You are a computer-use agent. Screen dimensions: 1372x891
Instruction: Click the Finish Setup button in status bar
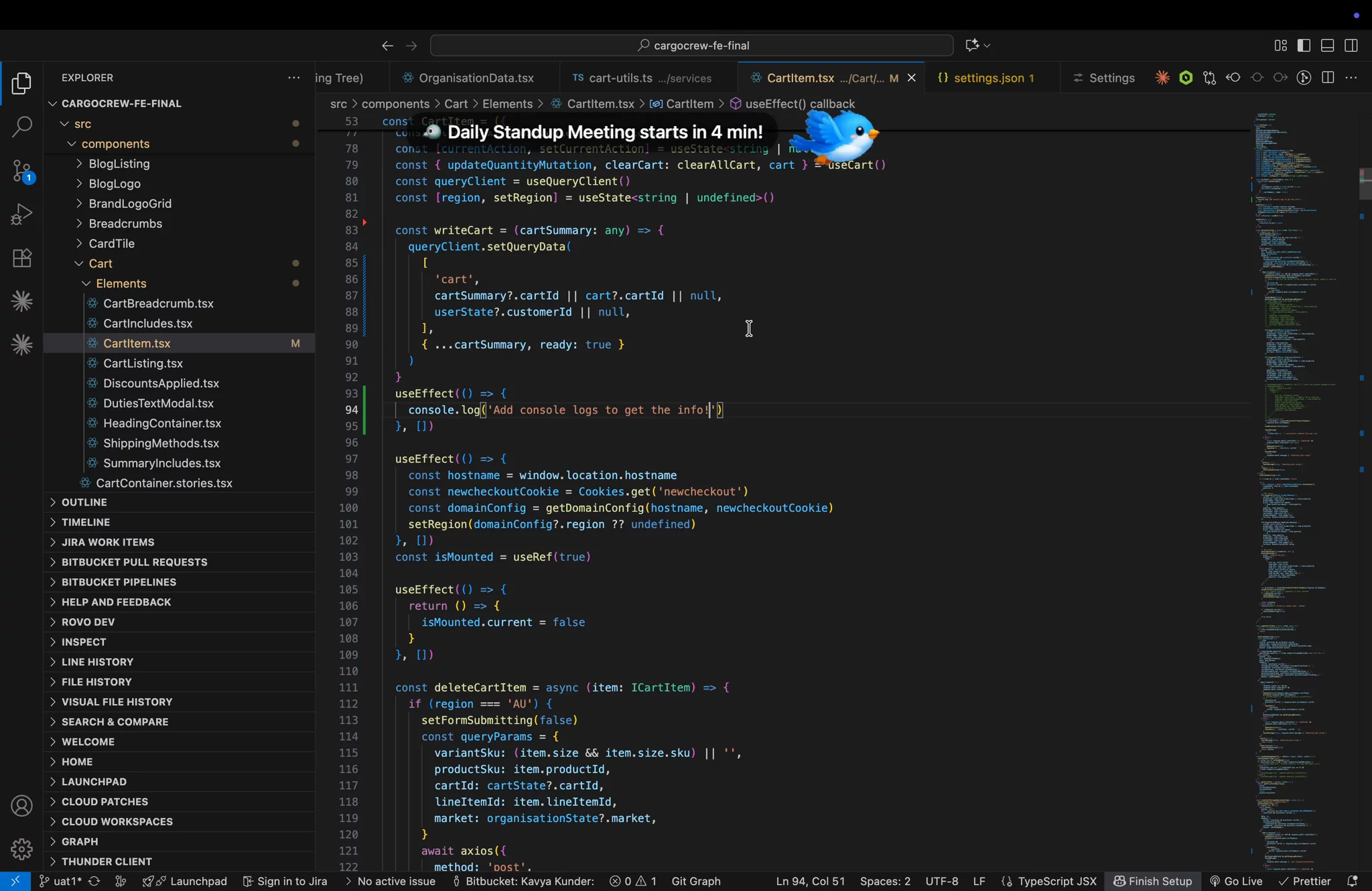point(1153,881)
